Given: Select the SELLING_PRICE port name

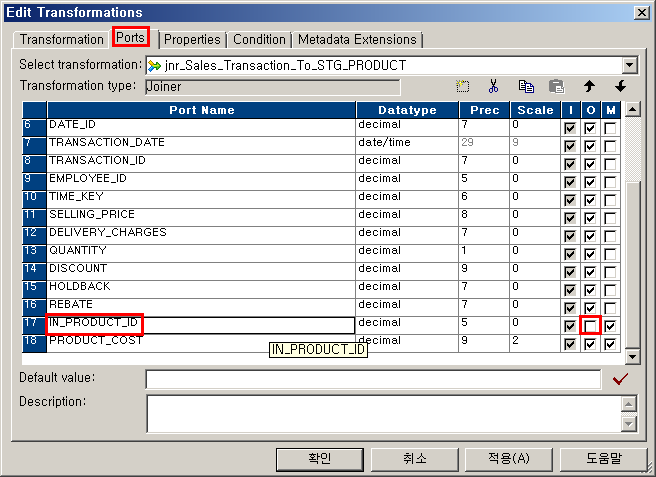Looking at the screenshot, I should (92, 215).
